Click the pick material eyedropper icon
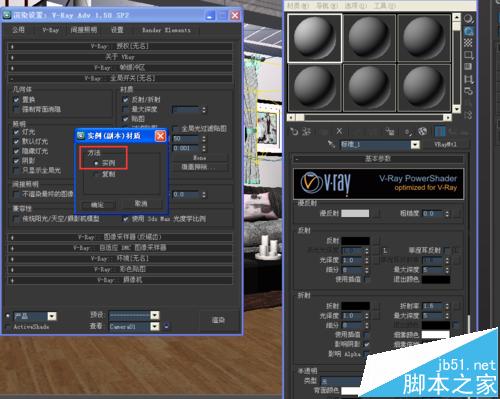Viewport: 500px width, 399px height. [331, 144]
